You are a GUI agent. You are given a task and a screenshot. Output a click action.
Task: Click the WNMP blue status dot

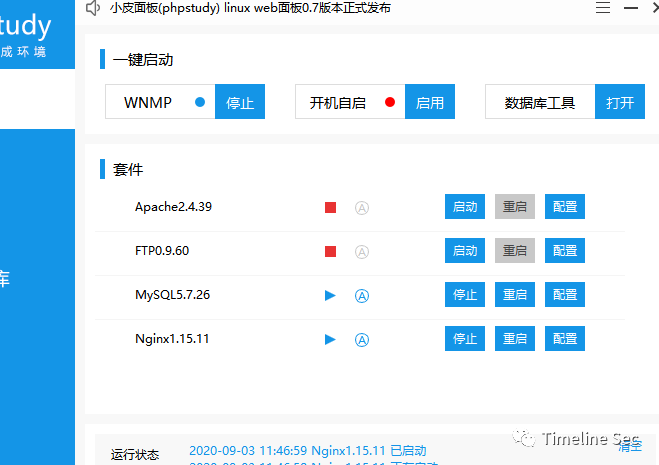click(x=200, y=102)
